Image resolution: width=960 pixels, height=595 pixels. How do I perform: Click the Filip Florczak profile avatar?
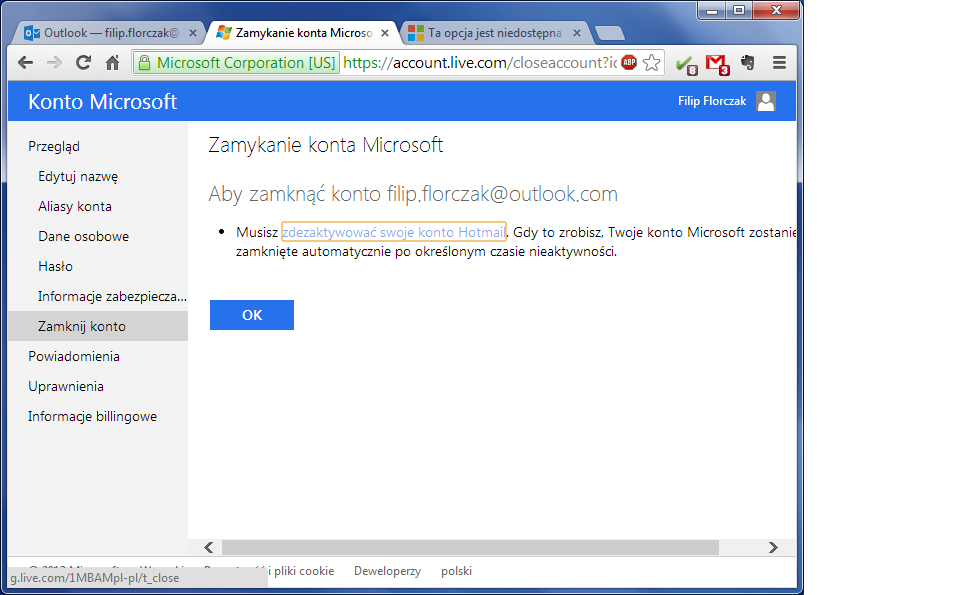pyautogui.click(x=766, y=101)
